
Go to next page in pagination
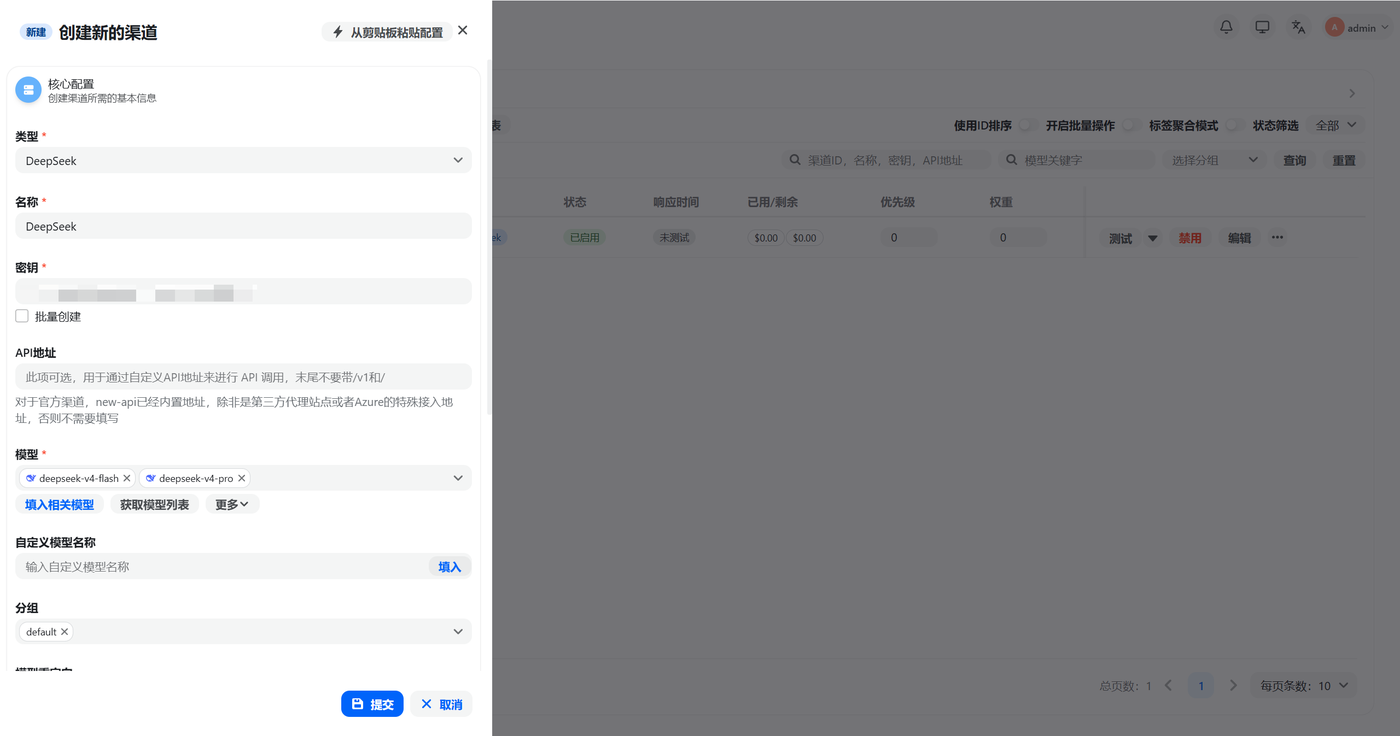pos(1233,686)
